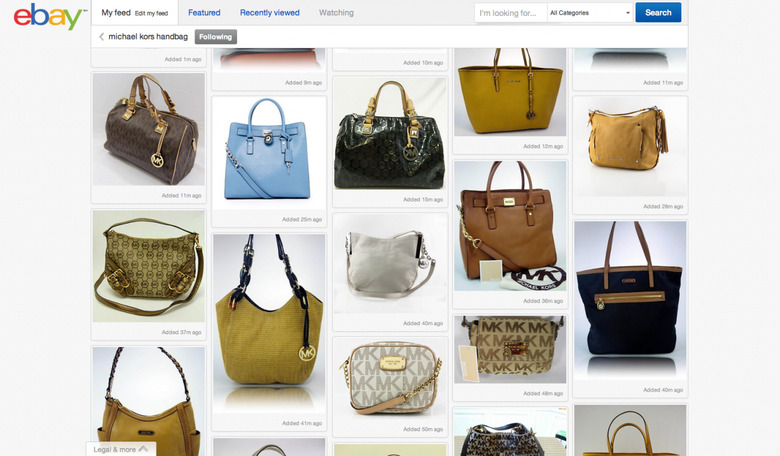780x456 pixels.
Task: Open the mustard yellow tote listing
Action: click(510, 92)
